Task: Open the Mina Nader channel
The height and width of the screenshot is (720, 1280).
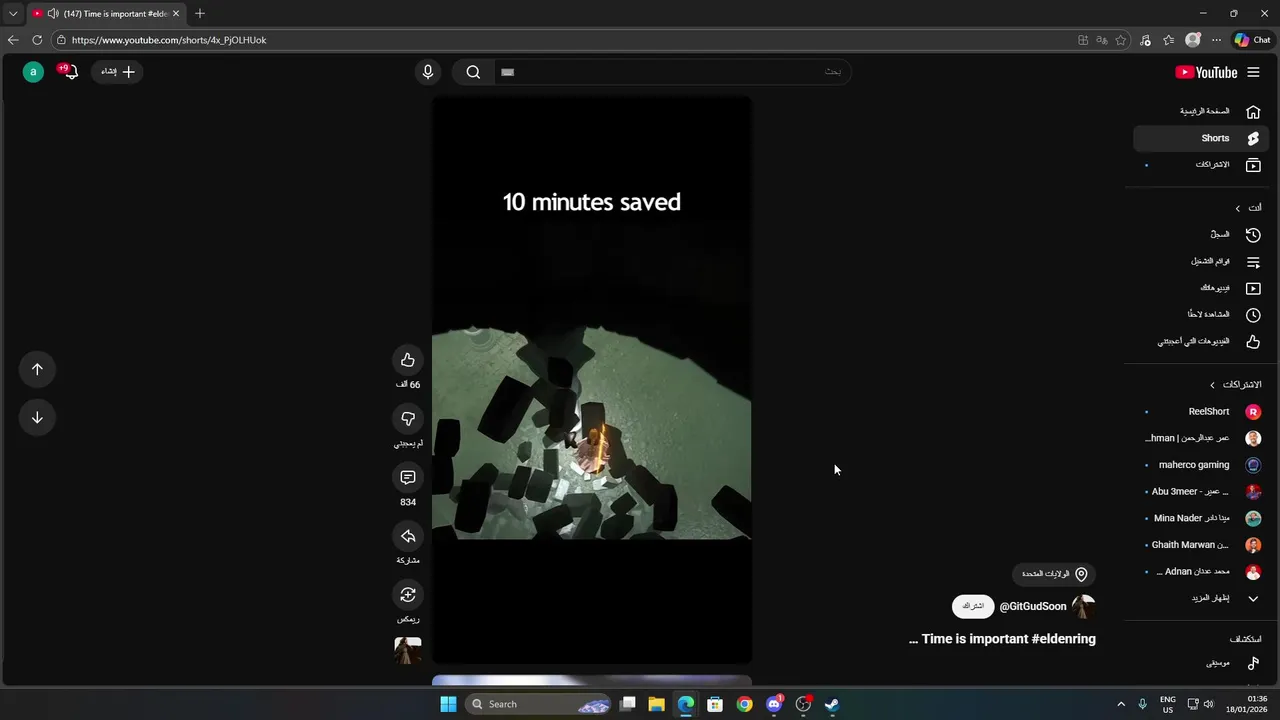Action: [x=1200, y=518]
